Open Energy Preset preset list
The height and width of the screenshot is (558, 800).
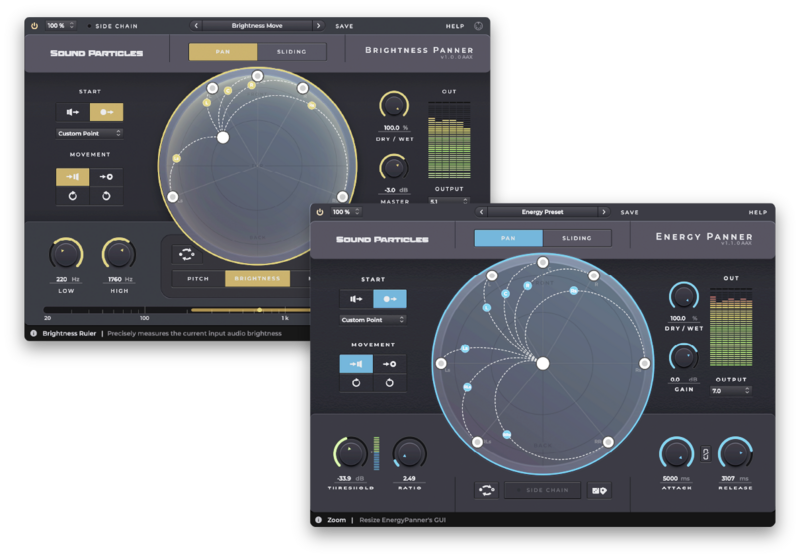[542, 212]
